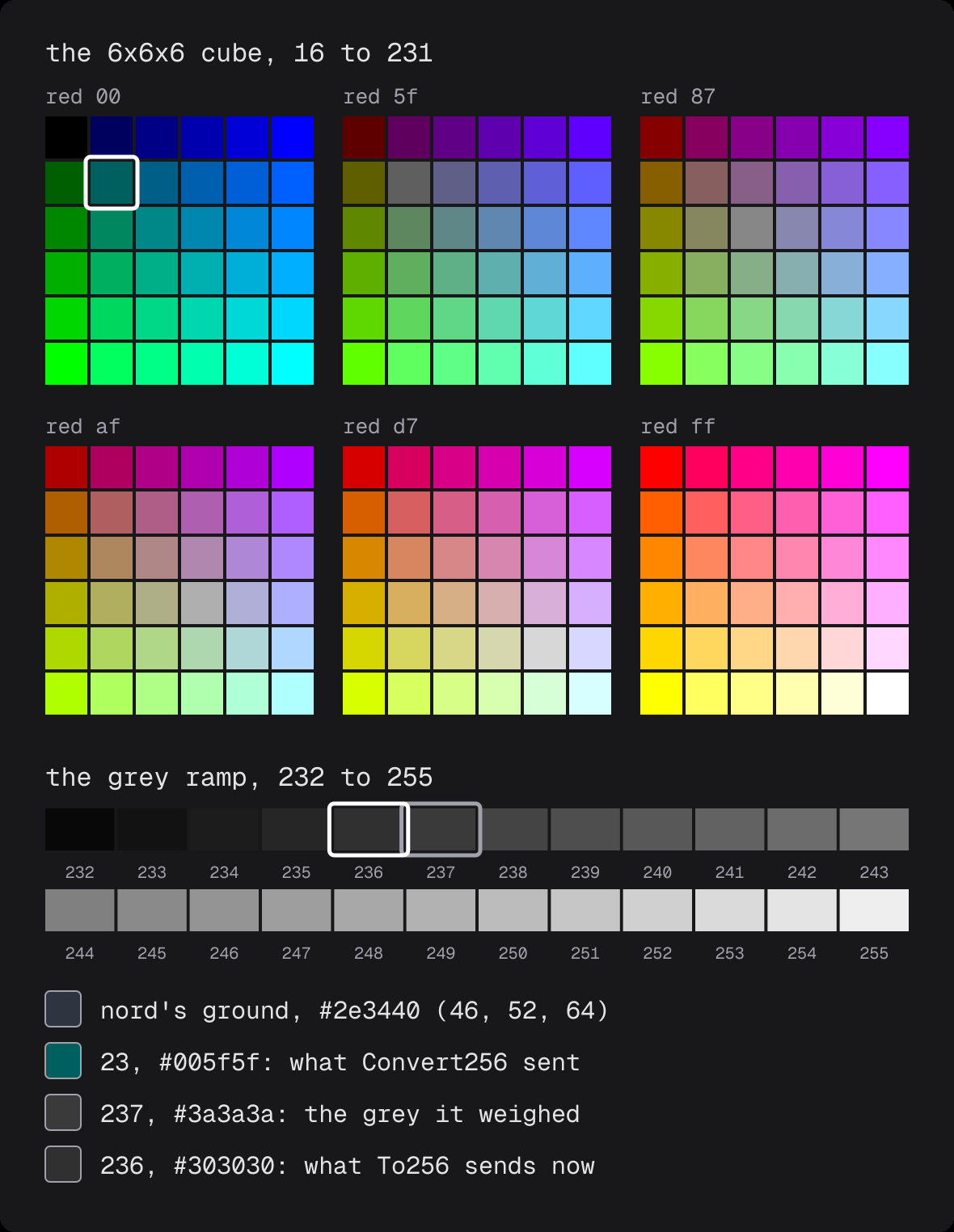Click text '237, #3a3a3a: the grey it weighed'
Image resolution: width=954 pixels, height=1232 pixels.
click(340, 1114)
